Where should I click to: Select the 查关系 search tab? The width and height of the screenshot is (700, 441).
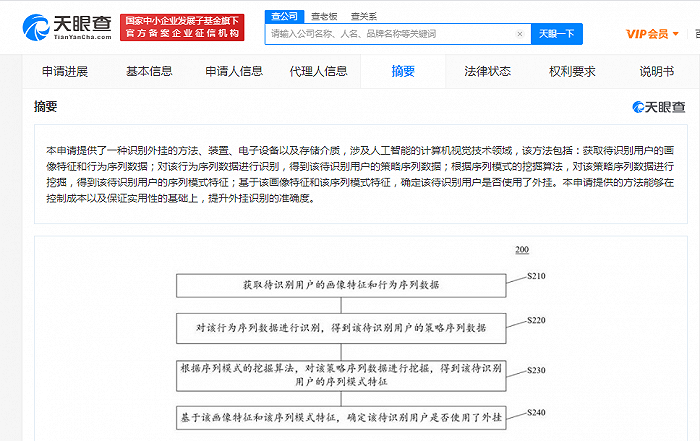click(x=364, y=17)
